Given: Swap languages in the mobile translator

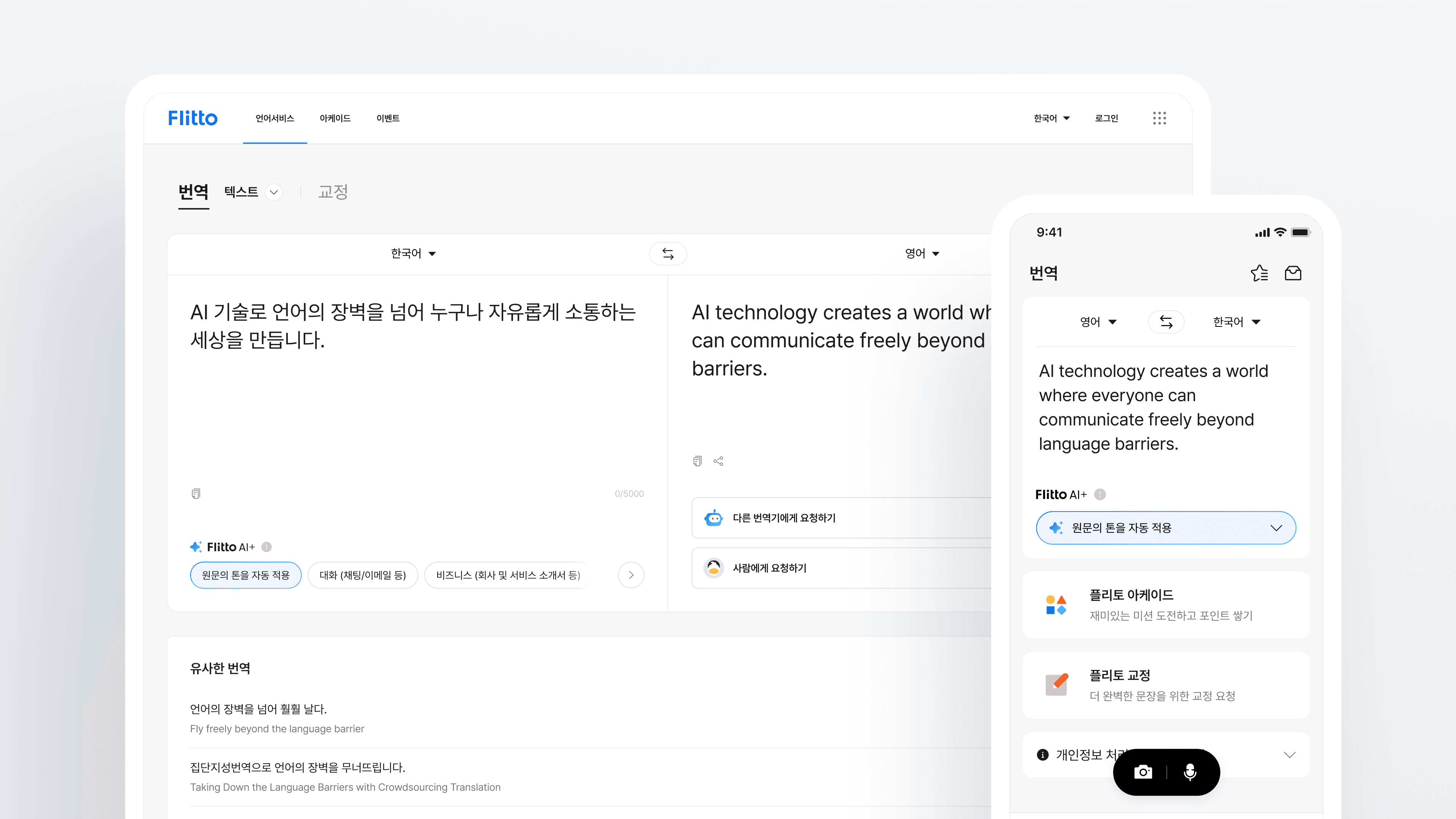Looking at the screenshot, I should 1166,322.
